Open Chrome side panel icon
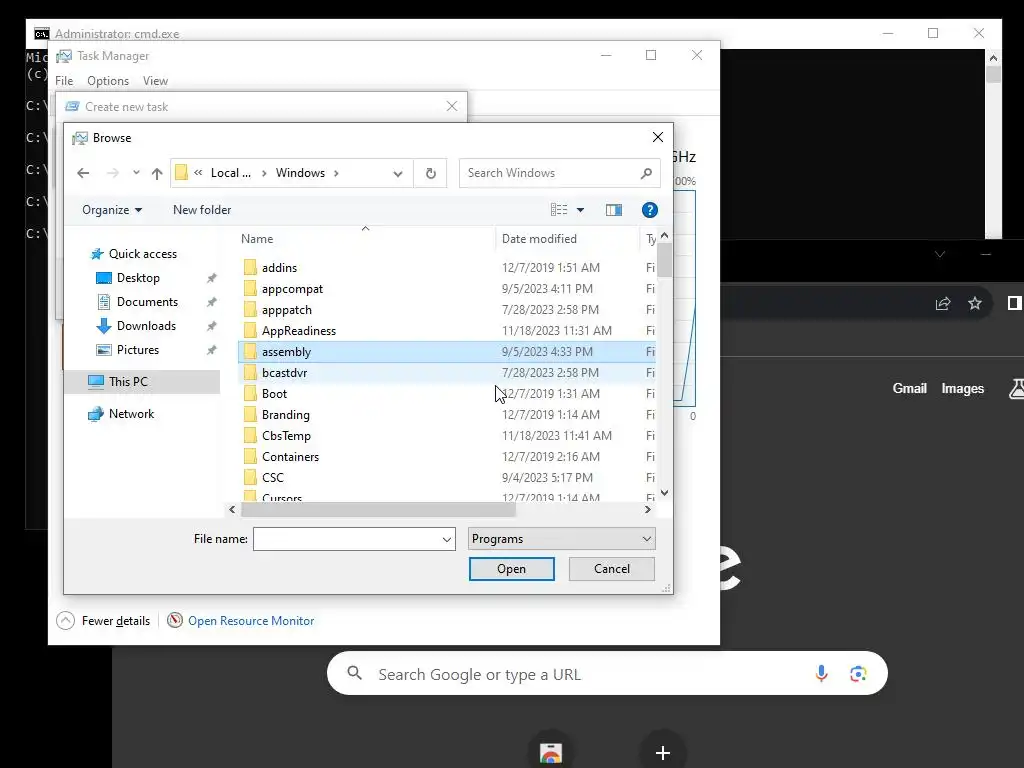This screenshot has width=1024, height=768. point(1014,303)
